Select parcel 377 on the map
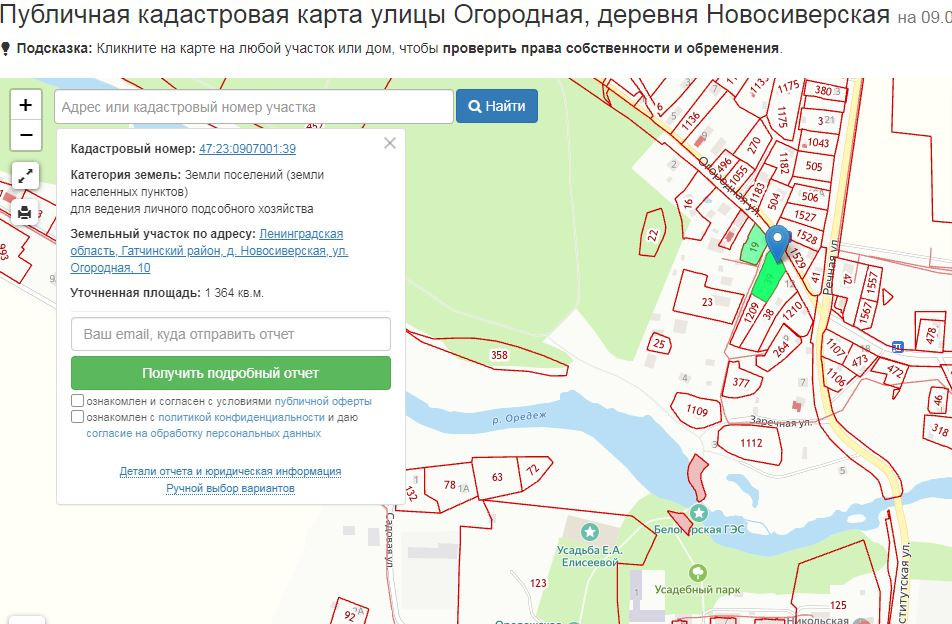This screenshot has width=952, height=624. [741, 382]
